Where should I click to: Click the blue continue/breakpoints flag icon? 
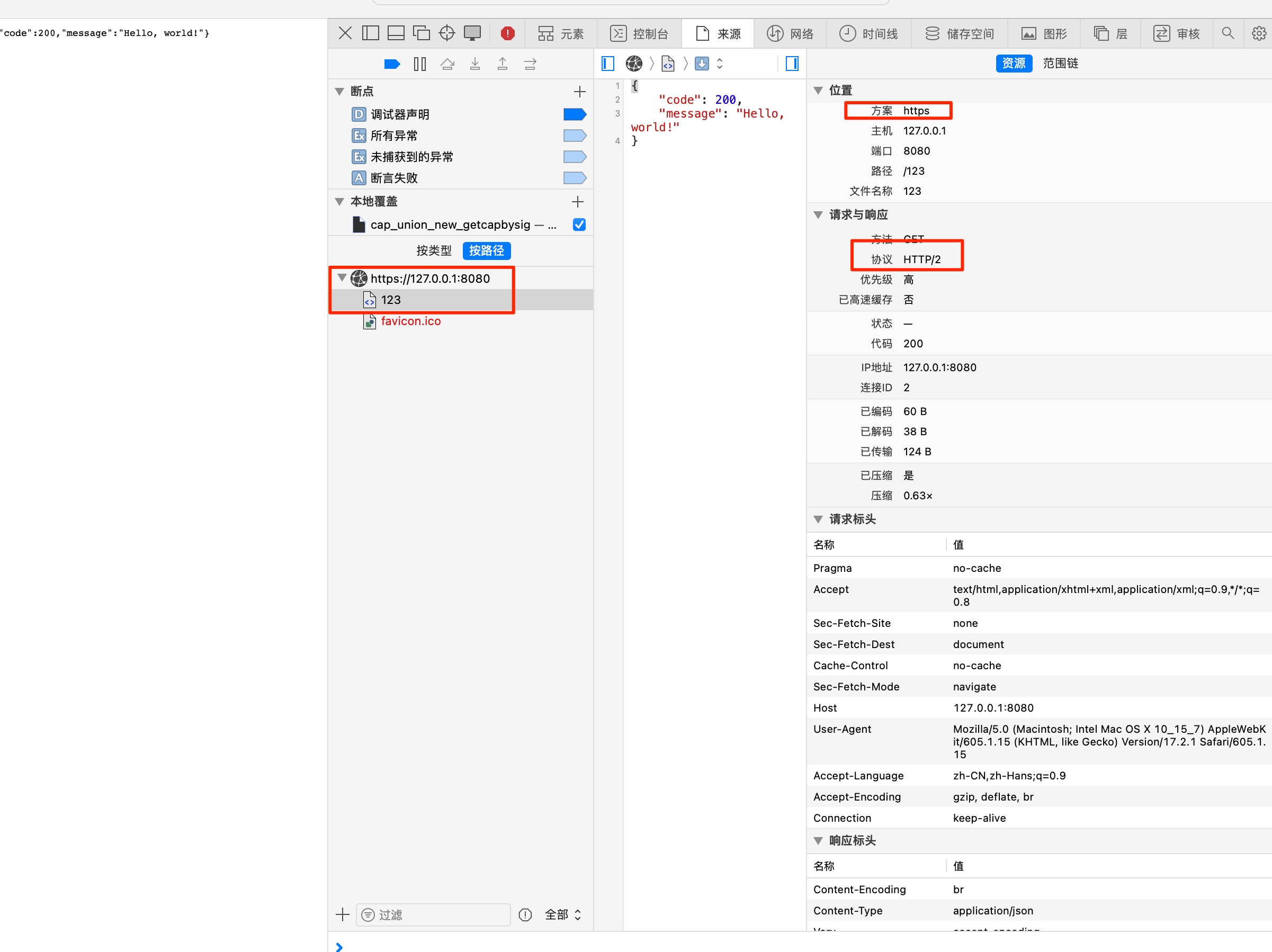[392, 63]
